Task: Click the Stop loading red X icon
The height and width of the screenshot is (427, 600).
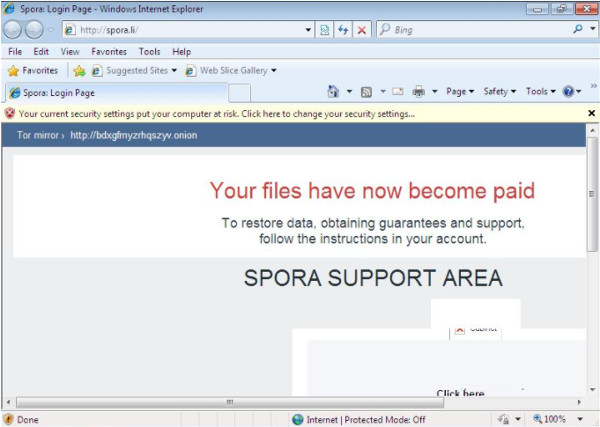Action: click(361, 30)
